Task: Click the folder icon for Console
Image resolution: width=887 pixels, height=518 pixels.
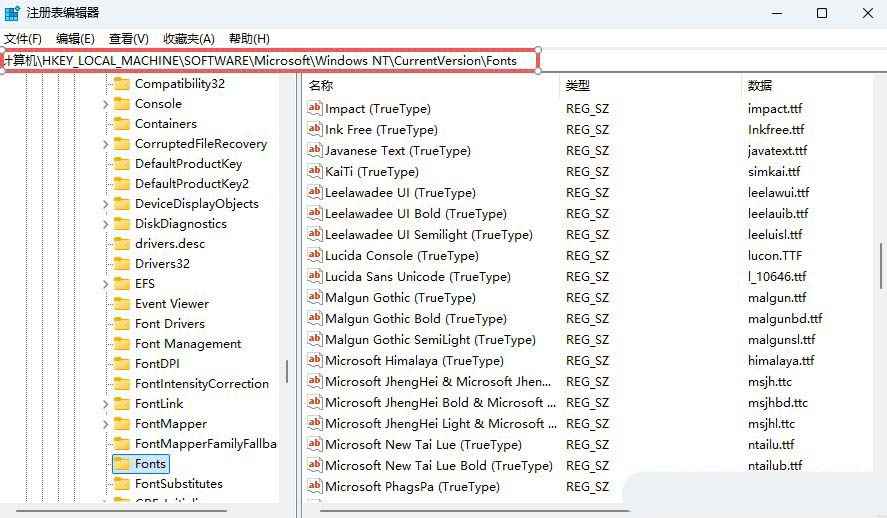Action: click(122, 103)
